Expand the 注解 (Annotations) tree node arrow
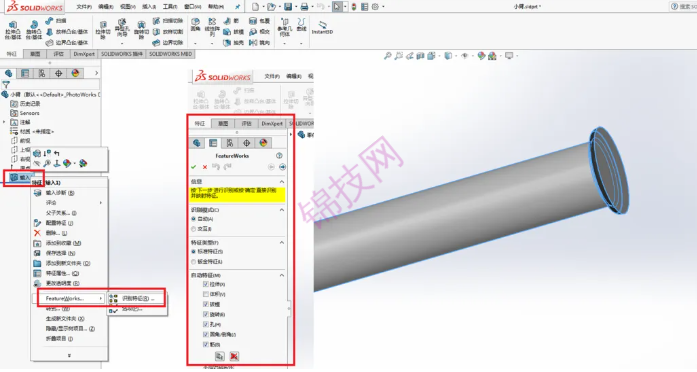The height and width of the screenshot is (372, 697). pyautogui.click(x=4, y=122)
